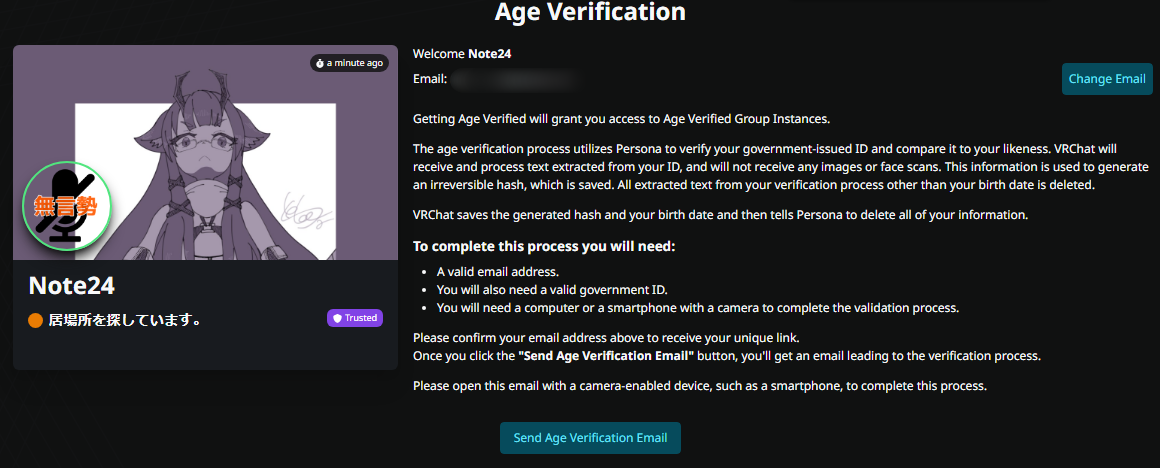1160x468 pixels.
Task: Click the Age Verification page heading
Action: click(590, 13)
